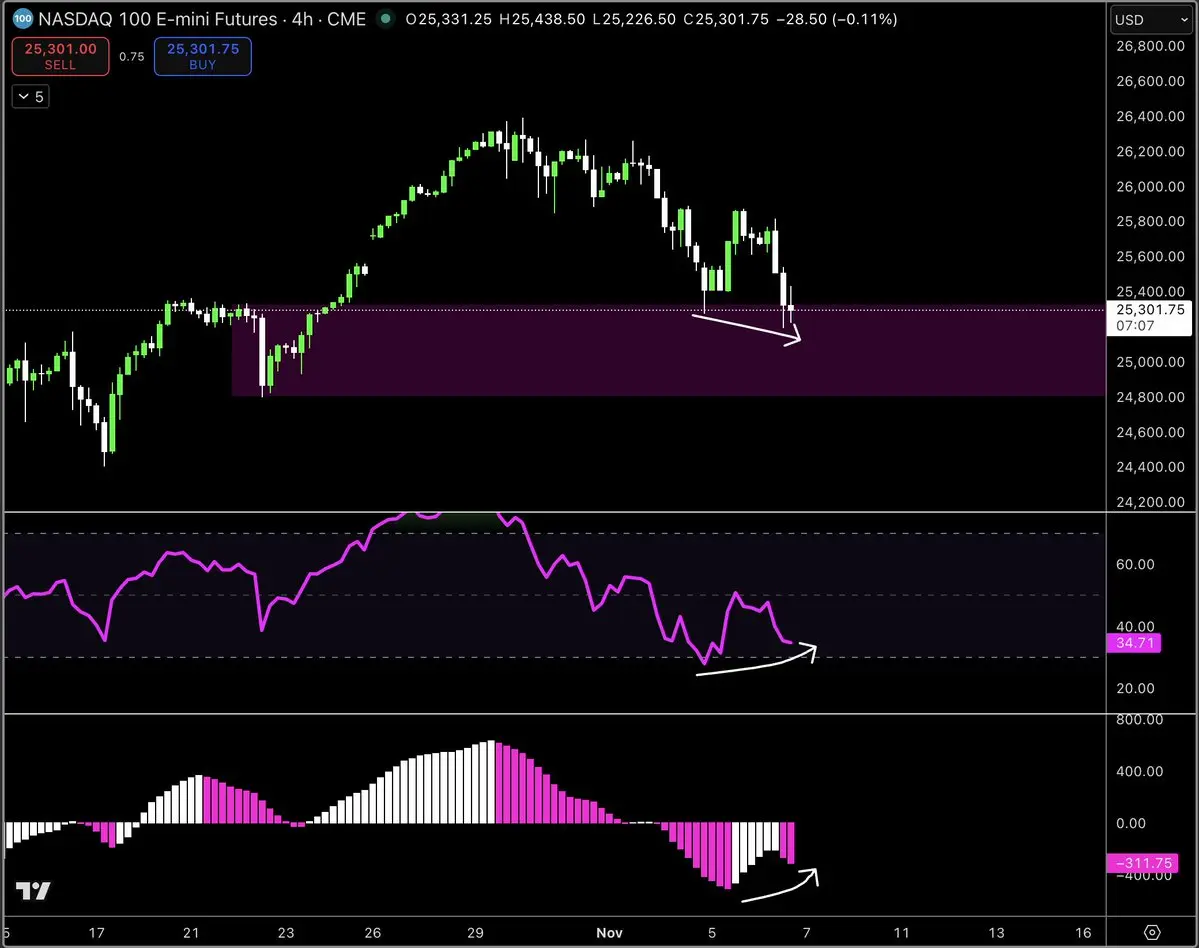
Task: Click the NASDAQ 100 symbol logo icon
Action: coord(23,18)
